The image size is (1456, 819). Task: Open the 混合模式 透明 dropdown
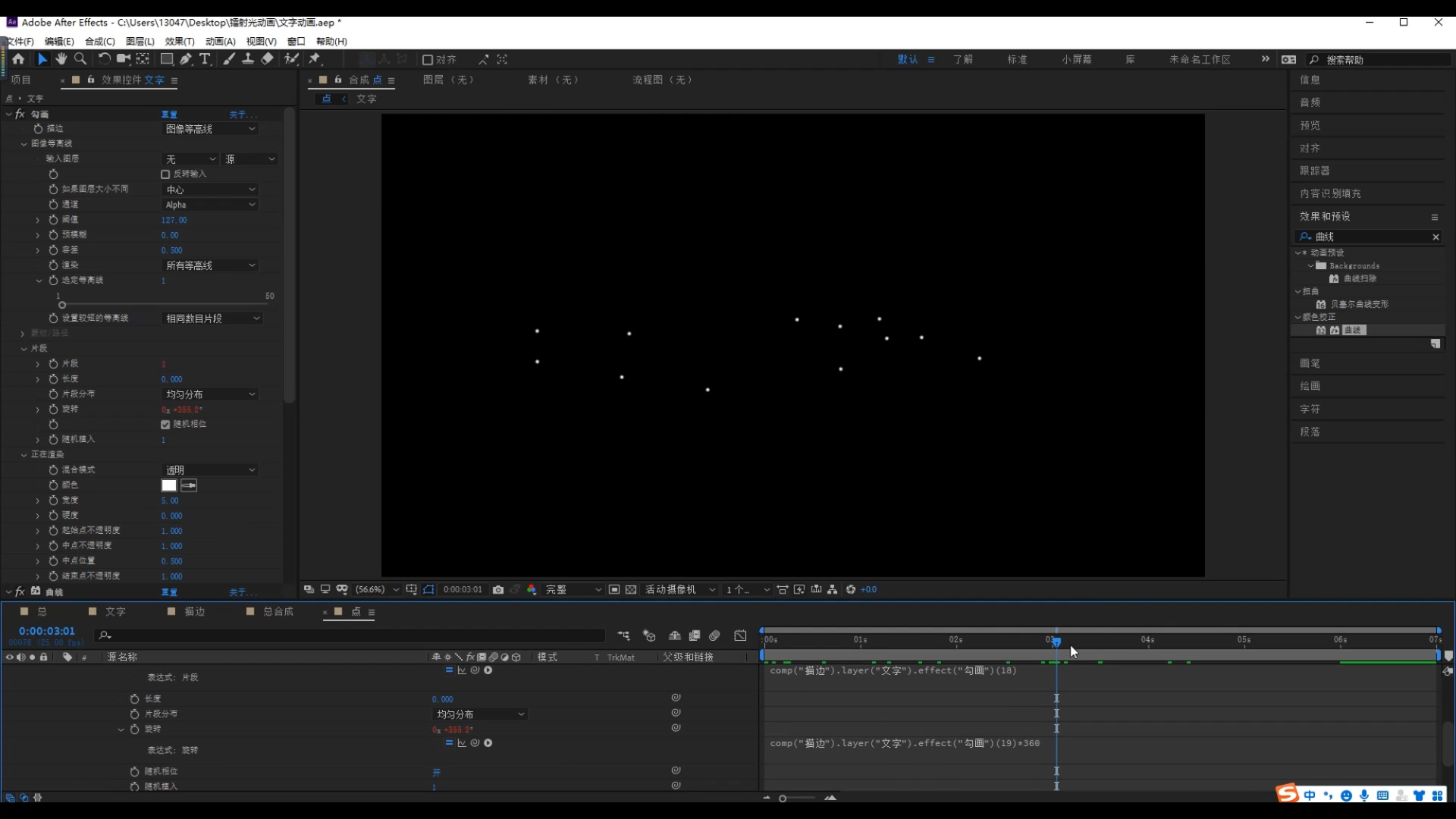[x=210, y=470]
